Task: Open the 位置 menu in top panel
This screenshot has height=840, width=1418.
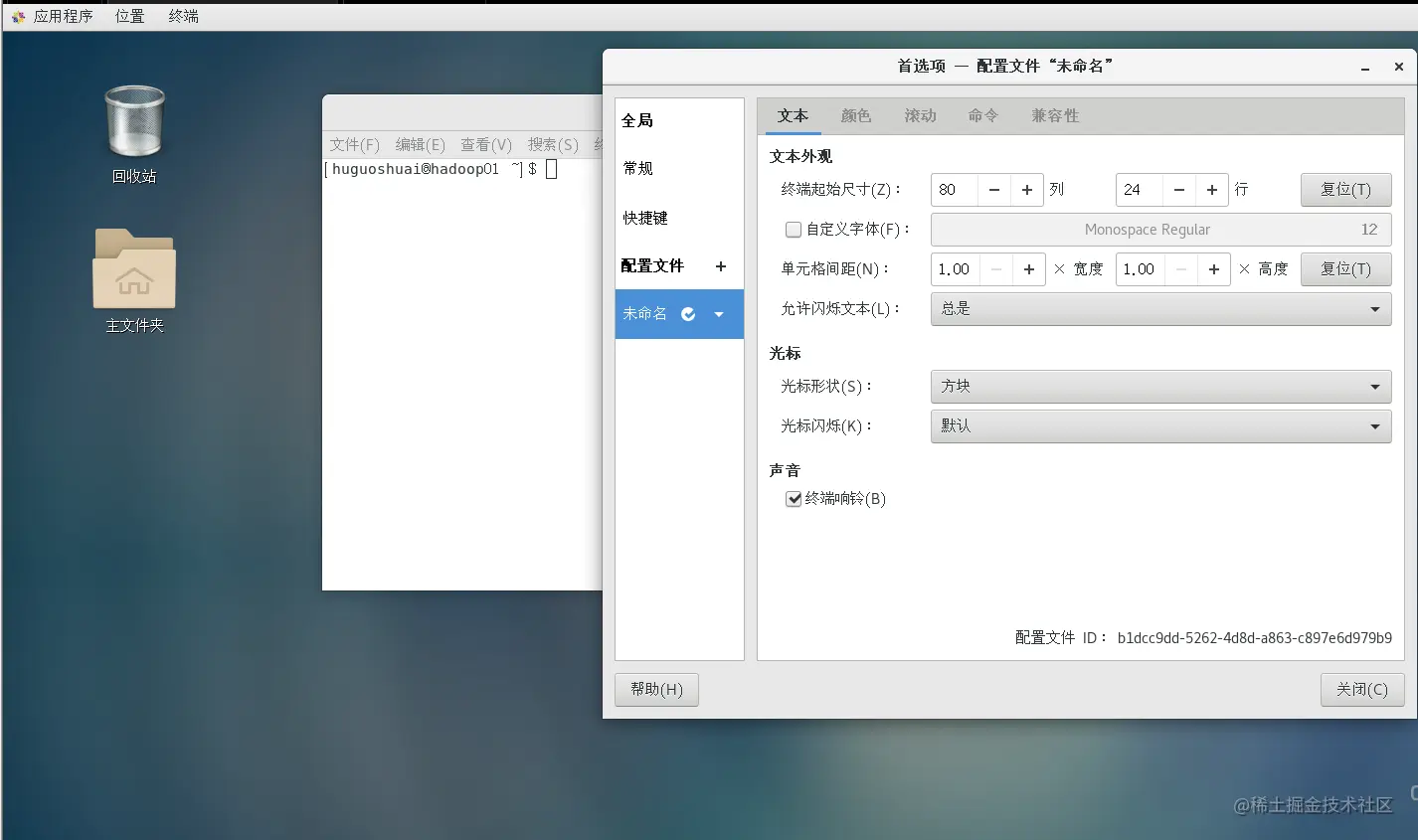Action: [129, 16]
